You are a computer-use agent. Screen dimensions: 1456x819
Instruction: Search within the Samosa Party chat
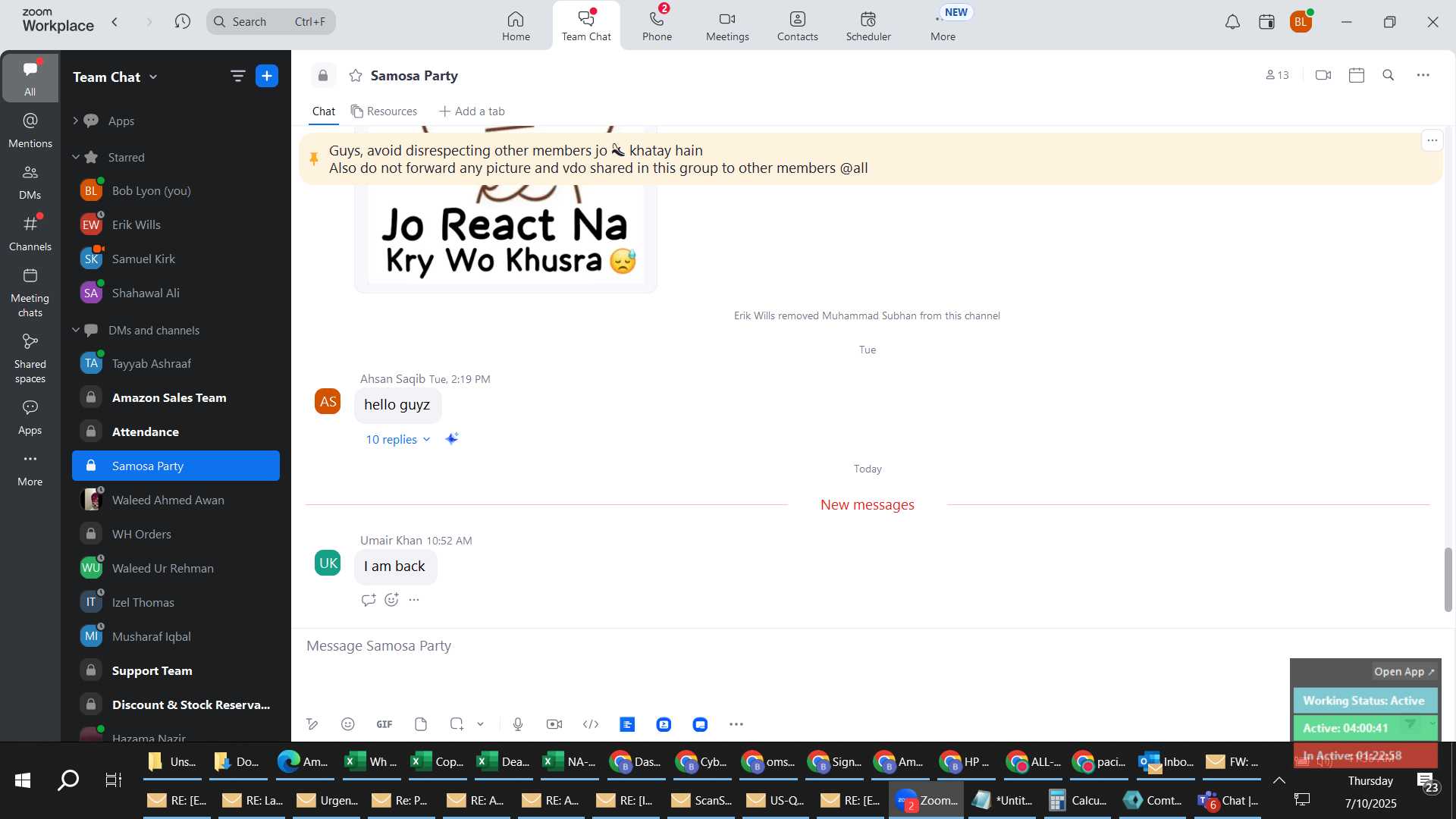[x=1389, y=75]
